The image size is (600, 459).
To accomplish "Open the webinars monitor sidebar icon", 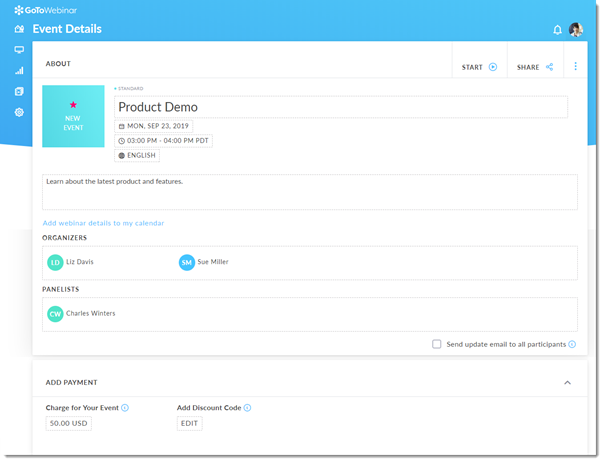I will coord(19,50).
